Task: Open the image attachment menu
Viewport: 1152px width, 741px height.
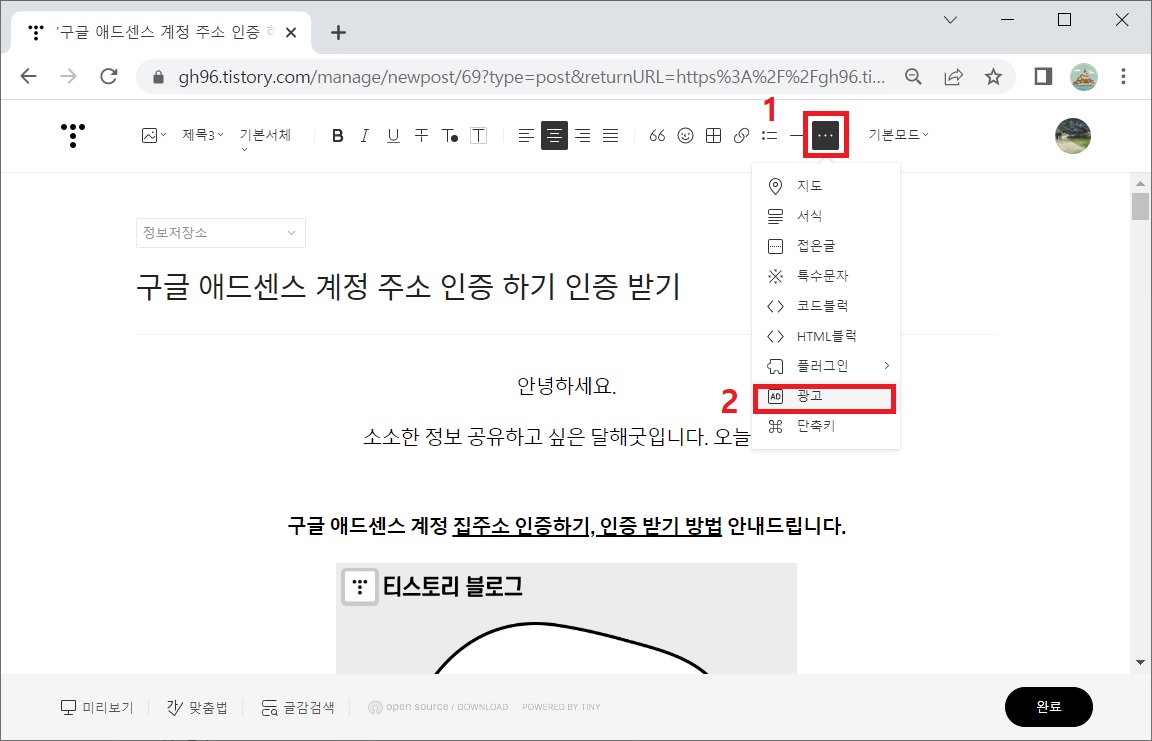Action: pyautogui.click(x=154, y=135)
